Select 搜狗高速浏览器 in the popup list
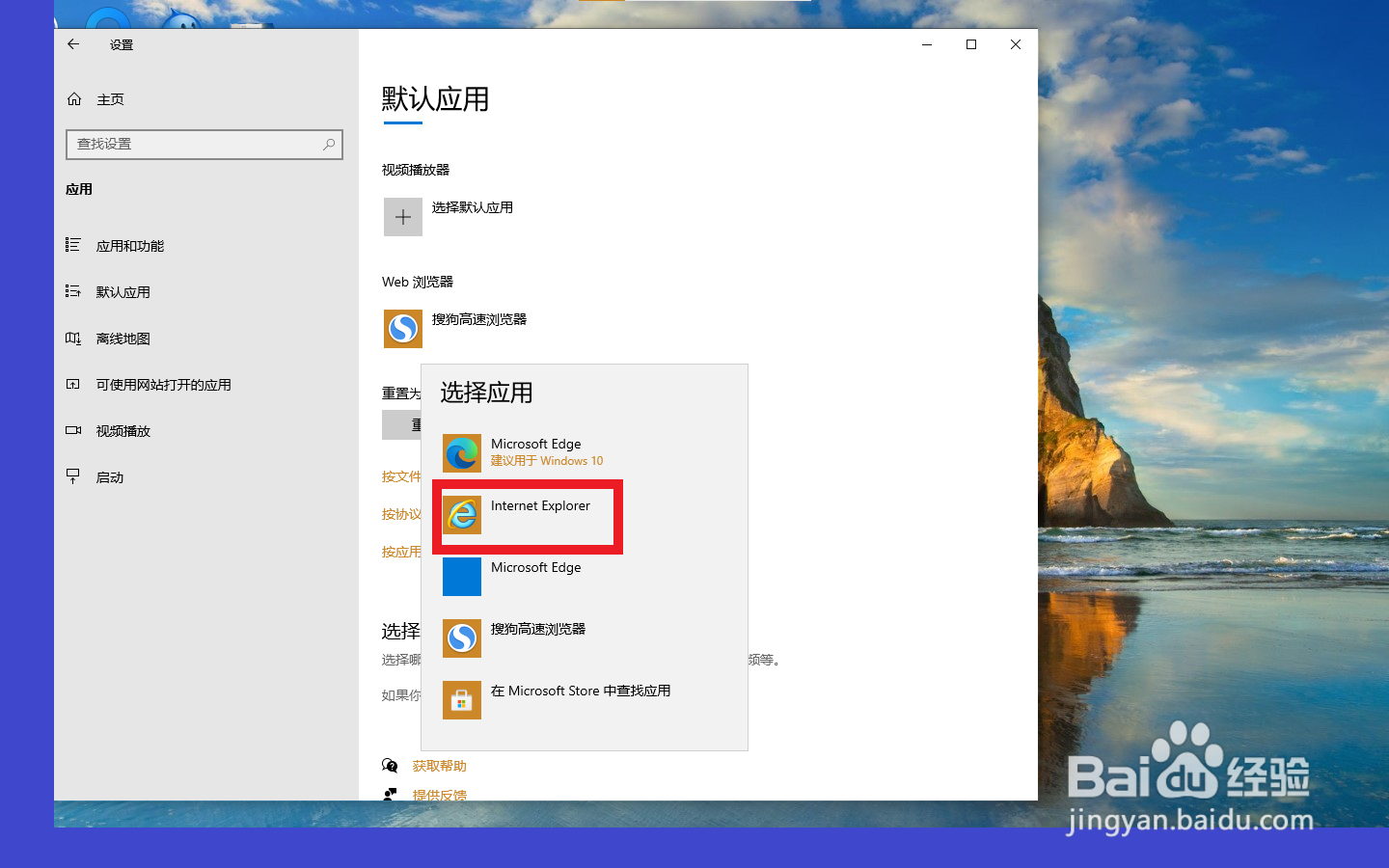The image size is (1389, 868). click(x=585, y=638)
